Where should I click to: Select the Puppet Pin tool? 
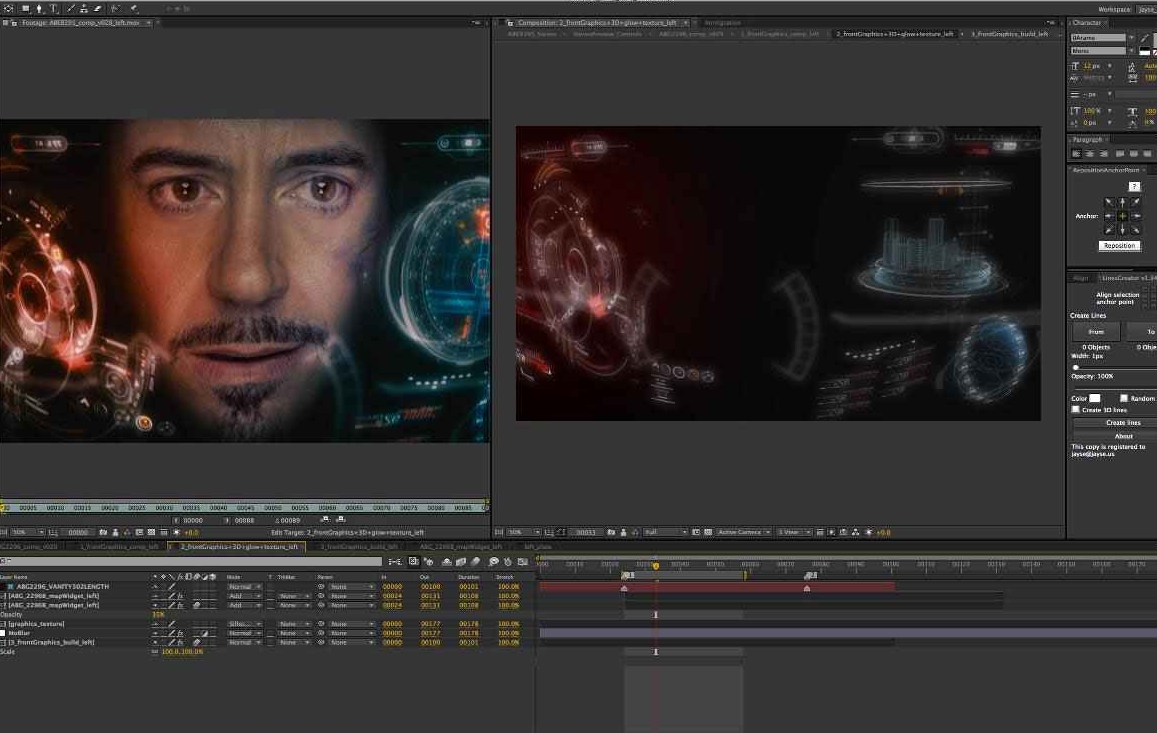coord(134,9)
